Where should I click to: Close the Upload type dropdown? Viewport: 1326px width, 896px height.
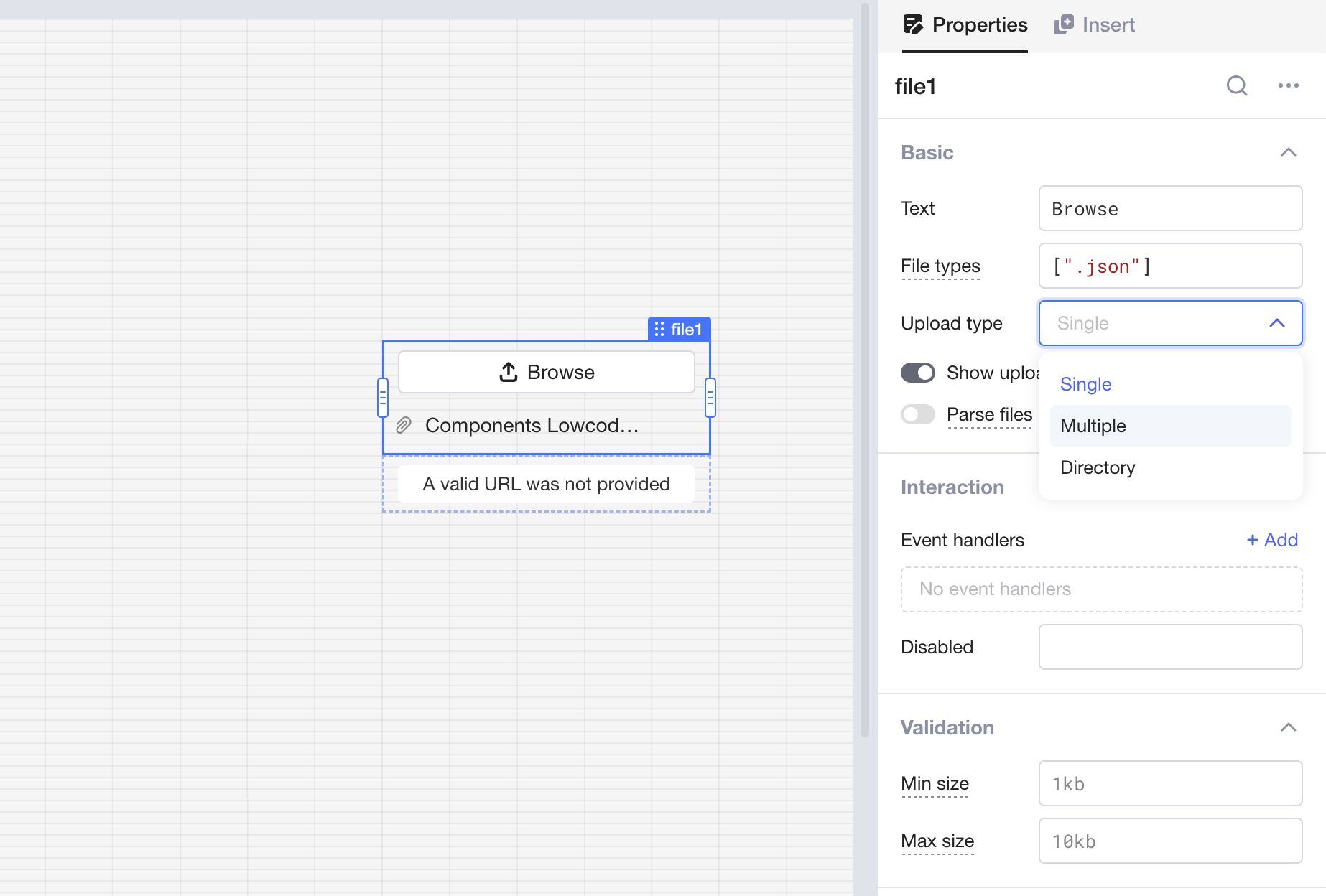[x=1276, y=323]
